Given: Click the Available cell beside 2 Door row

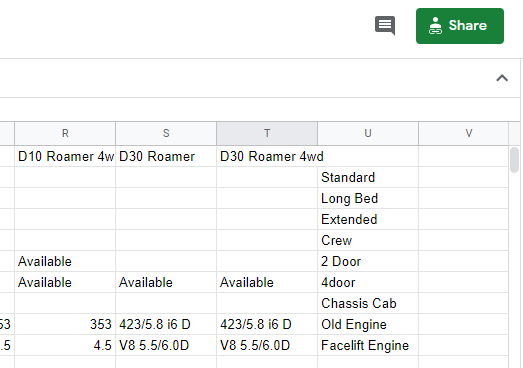Looking at the screenshot, I should point(65,261).
